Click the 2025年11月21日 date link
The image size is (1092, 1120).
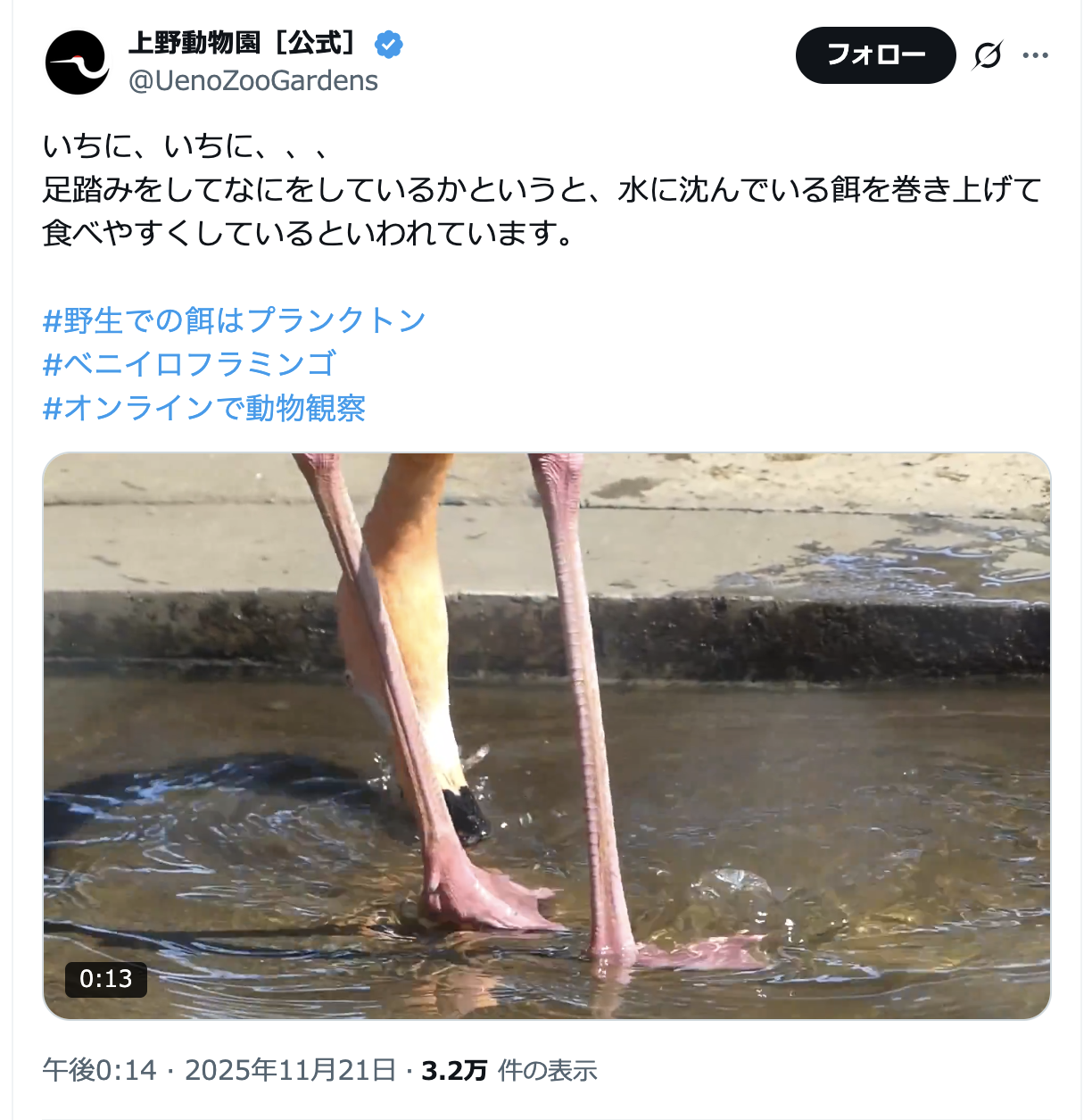(x=291, y=1070)
